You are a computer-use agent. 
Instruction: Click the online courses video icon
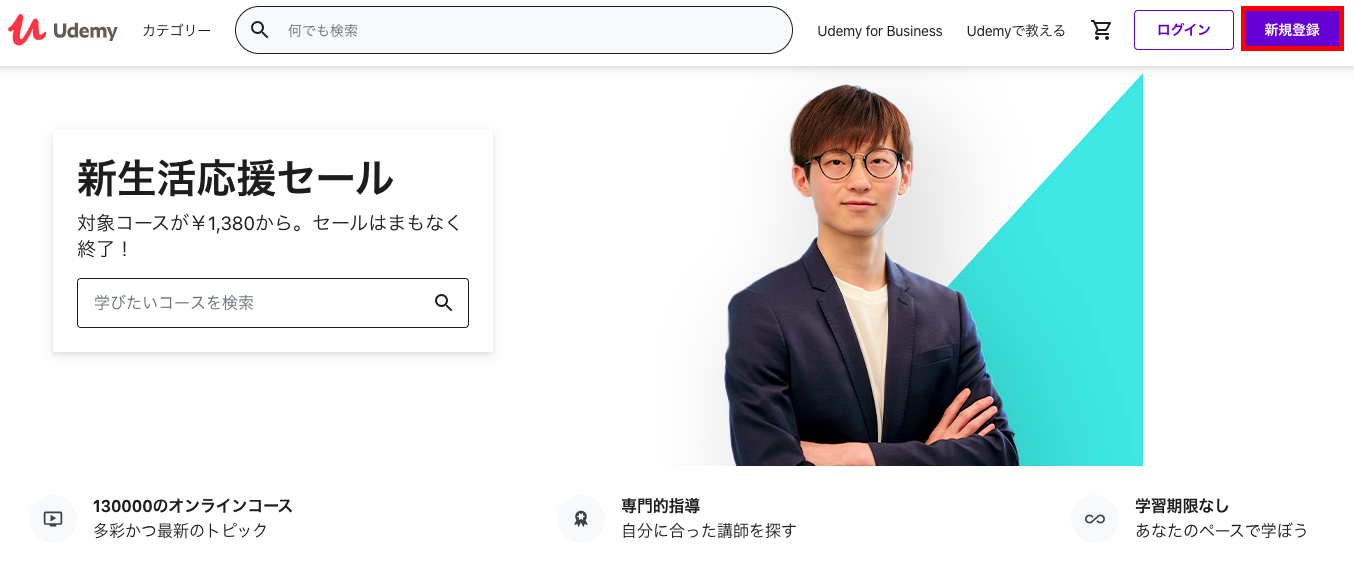(x=53, y=519)
